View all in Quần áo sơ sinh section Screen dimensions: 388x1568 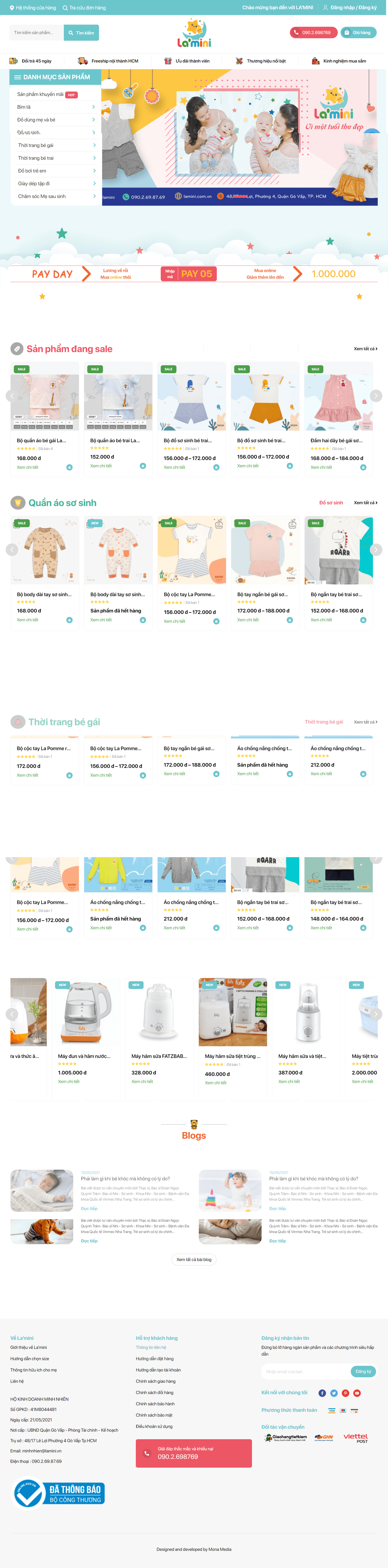(x=365, y=503)
